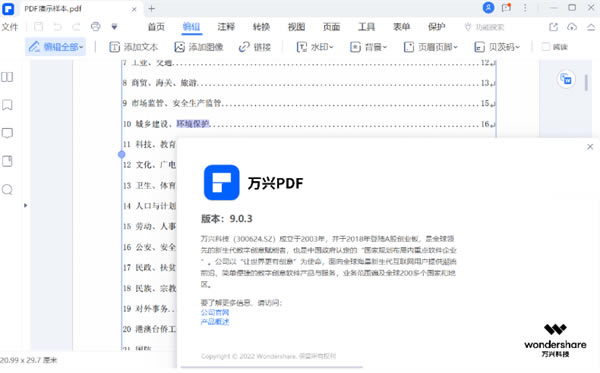Screen dimensions: 600x373
Task: Open the 文件 menu
Action: [x=10, y=27]
